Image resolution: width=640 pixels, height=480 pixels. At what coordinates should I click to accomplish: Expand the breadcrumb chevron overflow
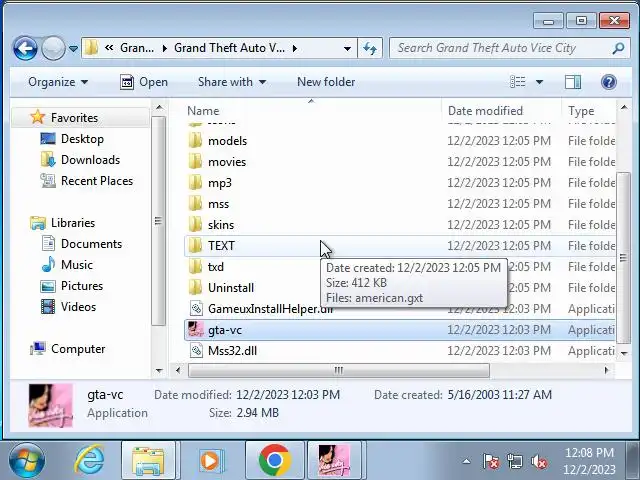109,48
